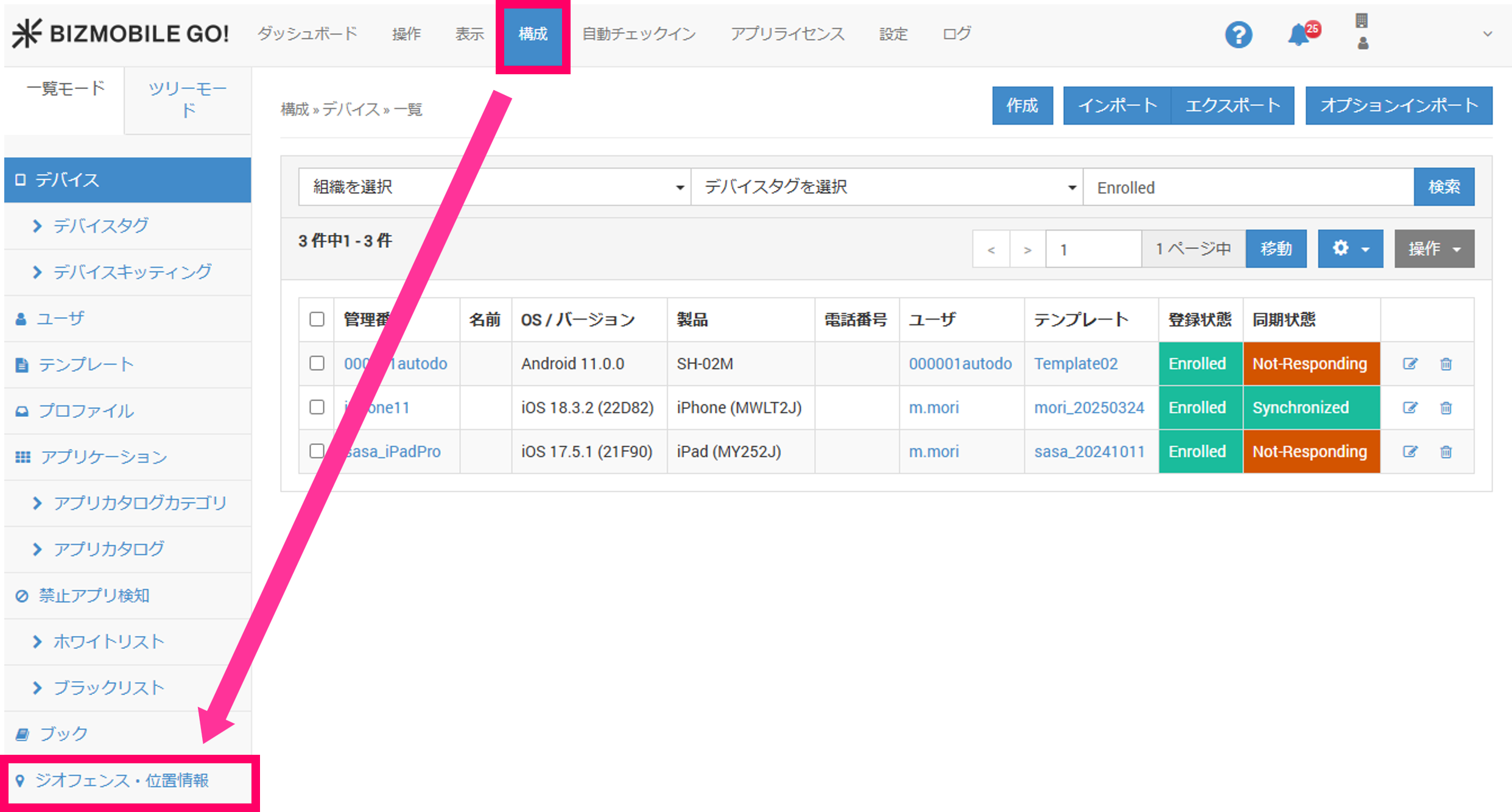This screenshot has width=1512, height=812.
Task: Select checkbox for the iOS 18.3.2 device
Action: (x=317, y=407)
